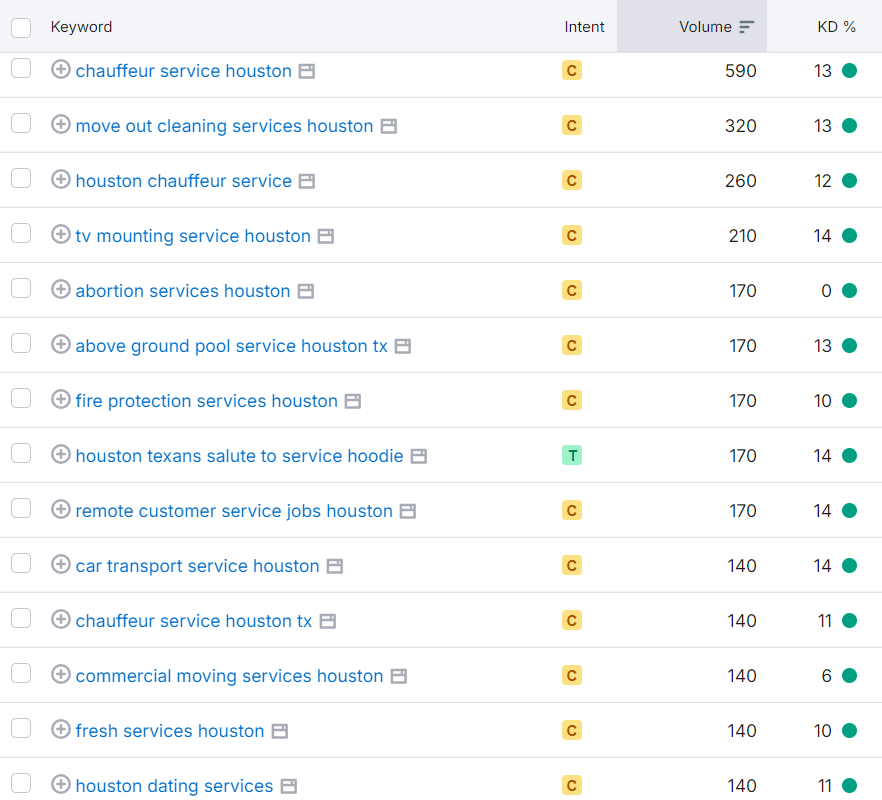The image size is (882, 800).
Task: Open SERP icon for move out cleaning services houston
Action: [389, 127]
